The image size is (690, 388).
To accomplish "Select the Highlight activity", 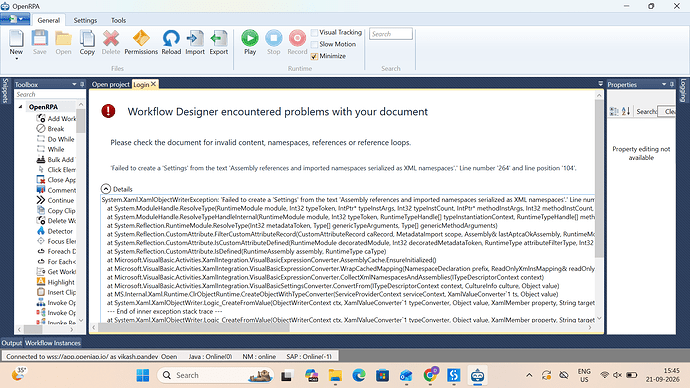I will point(55,282).
